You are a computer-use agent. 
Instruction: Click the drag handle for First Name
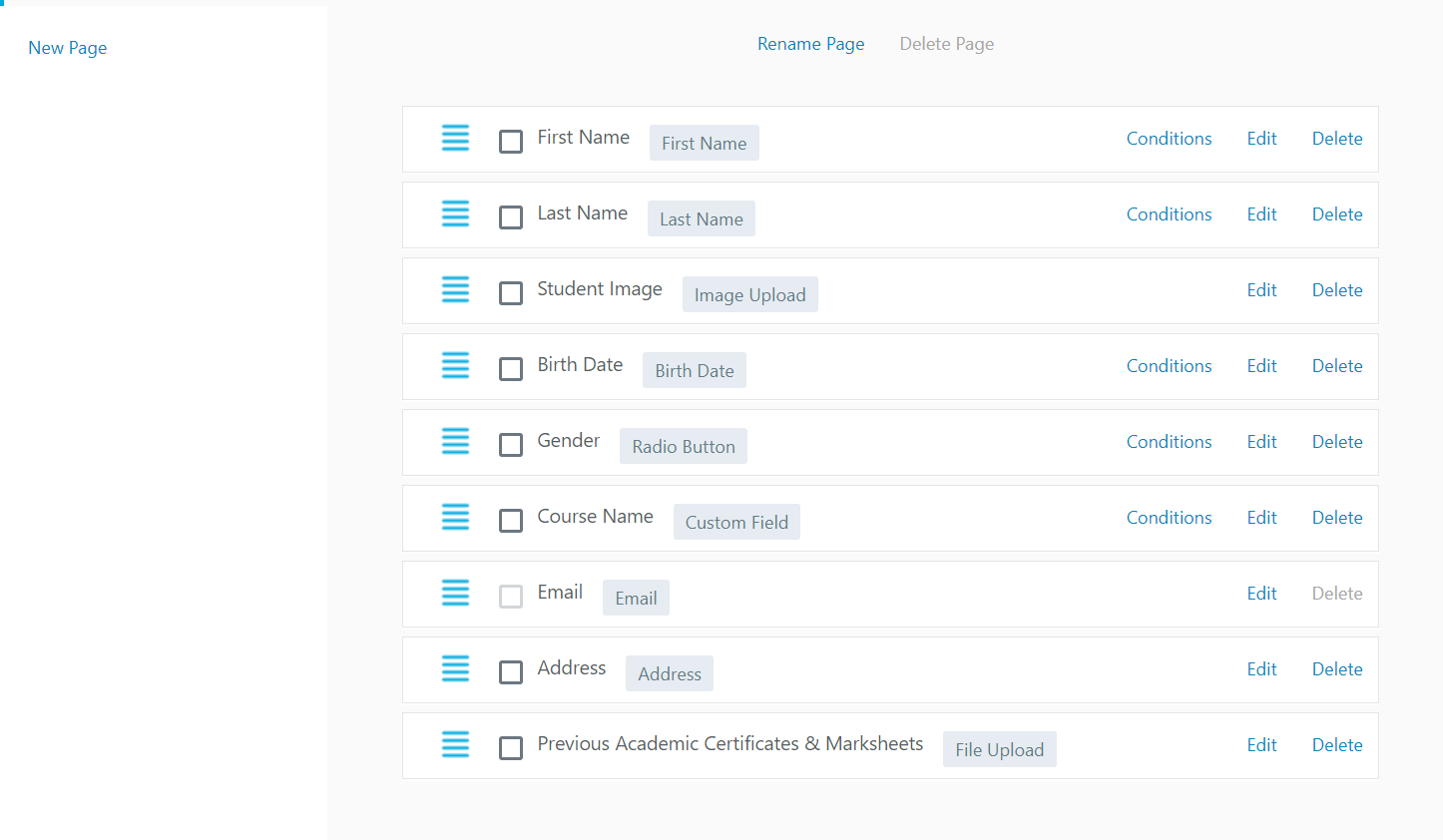(x=455, y=138)
